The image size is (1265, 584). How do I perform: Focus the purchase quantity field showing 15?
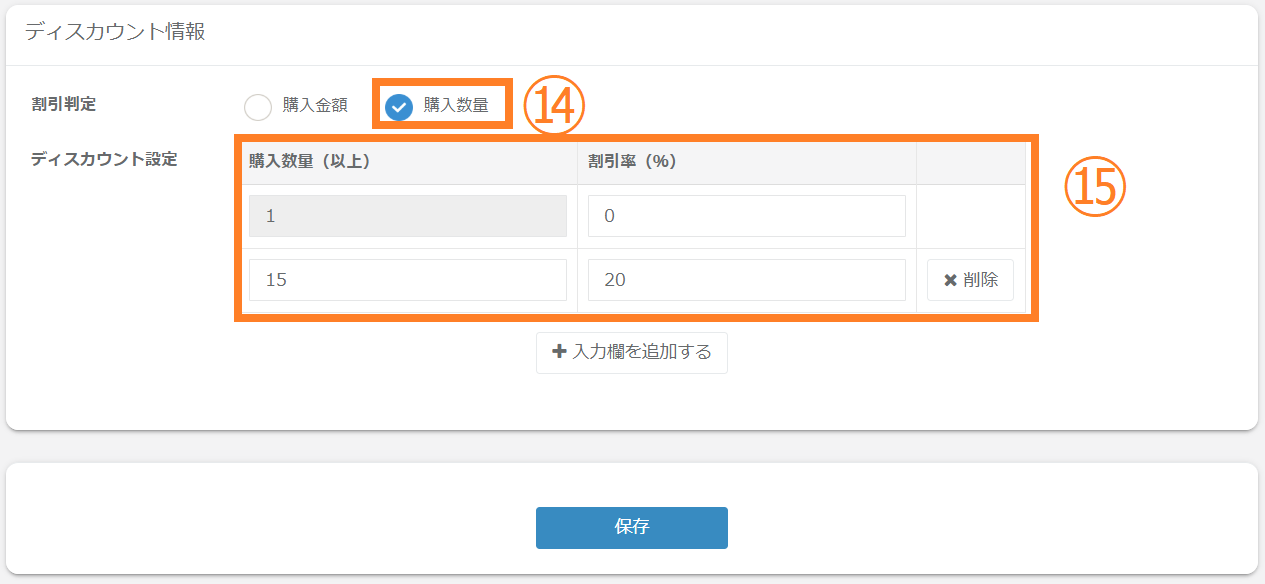(408, 280)
